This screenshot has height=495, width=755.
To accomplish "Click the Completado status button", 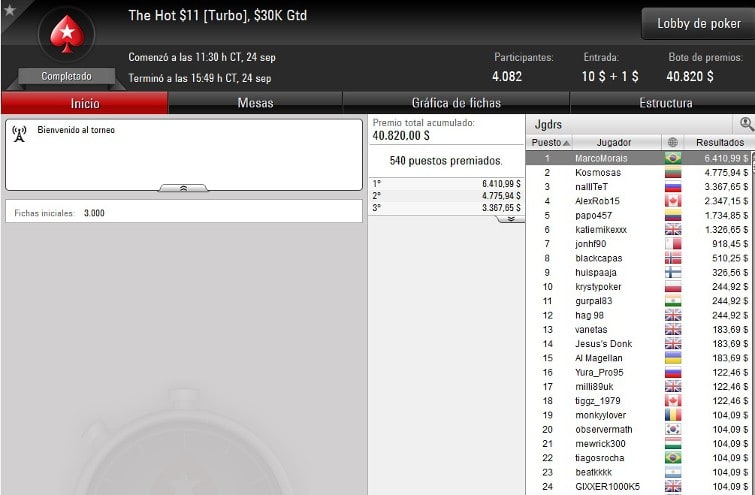I will coord(66,76).
